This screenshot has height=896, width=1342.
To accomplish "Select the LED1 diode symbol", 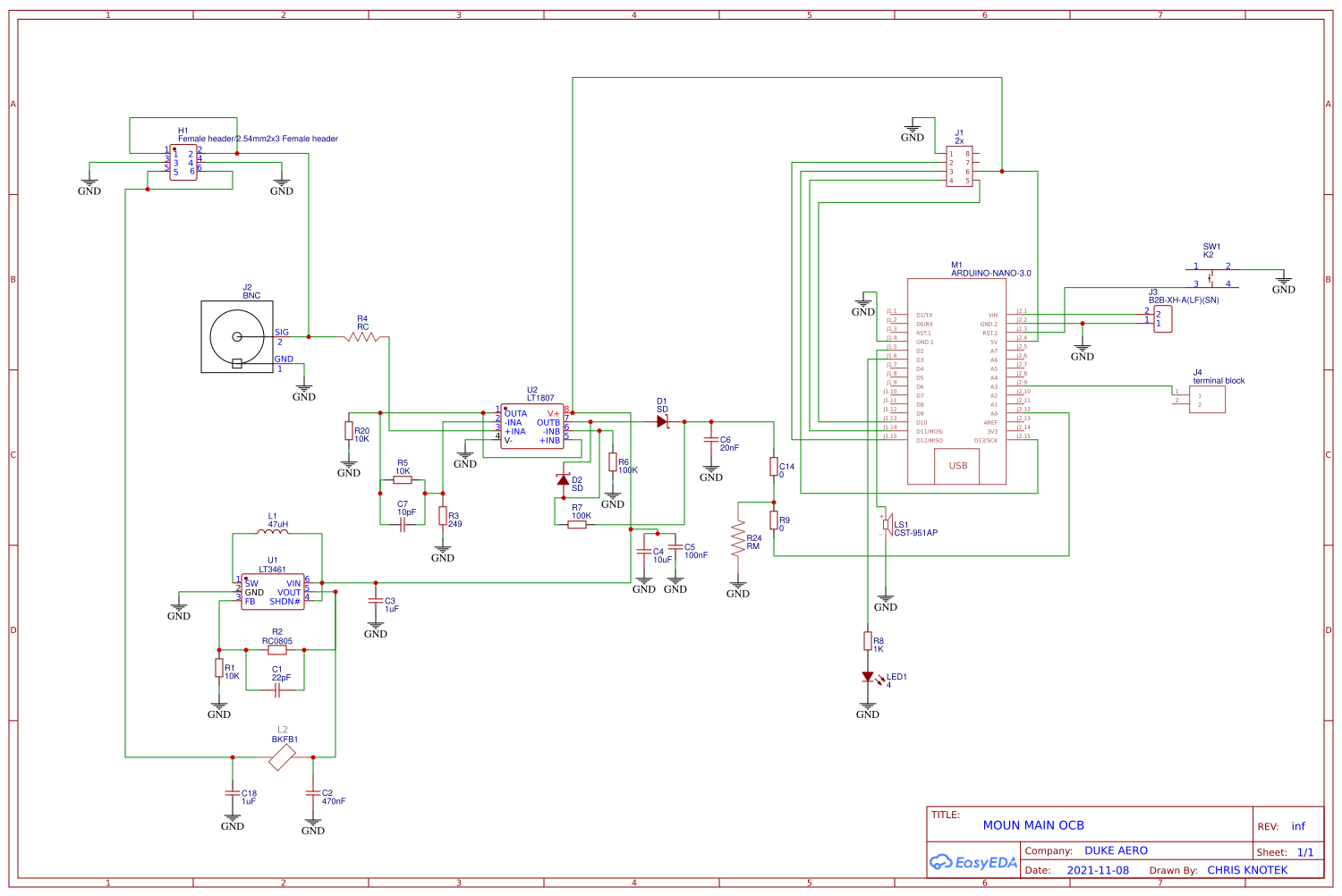I will point(869,675).
